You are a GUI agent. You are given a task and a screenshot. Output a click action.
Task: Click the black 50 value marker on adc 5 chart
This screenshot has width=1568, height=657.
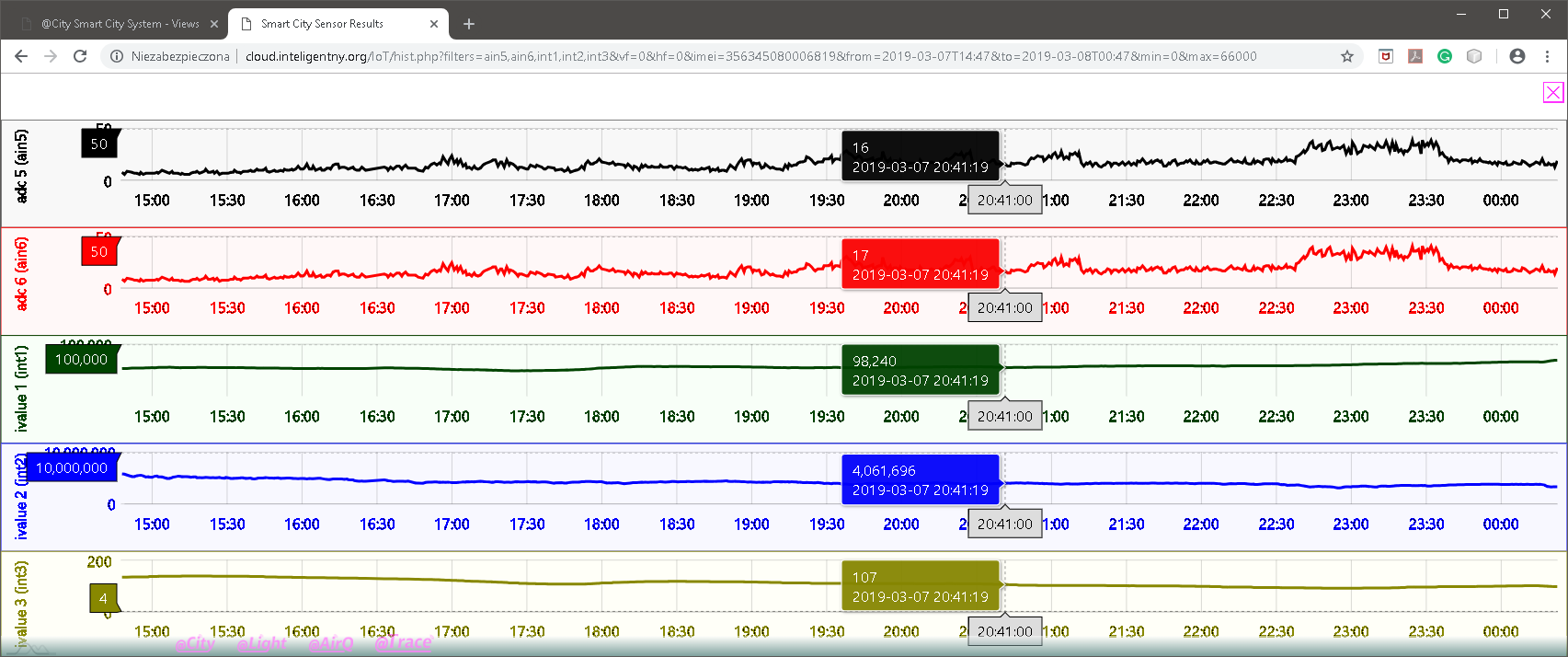(99, 144)
